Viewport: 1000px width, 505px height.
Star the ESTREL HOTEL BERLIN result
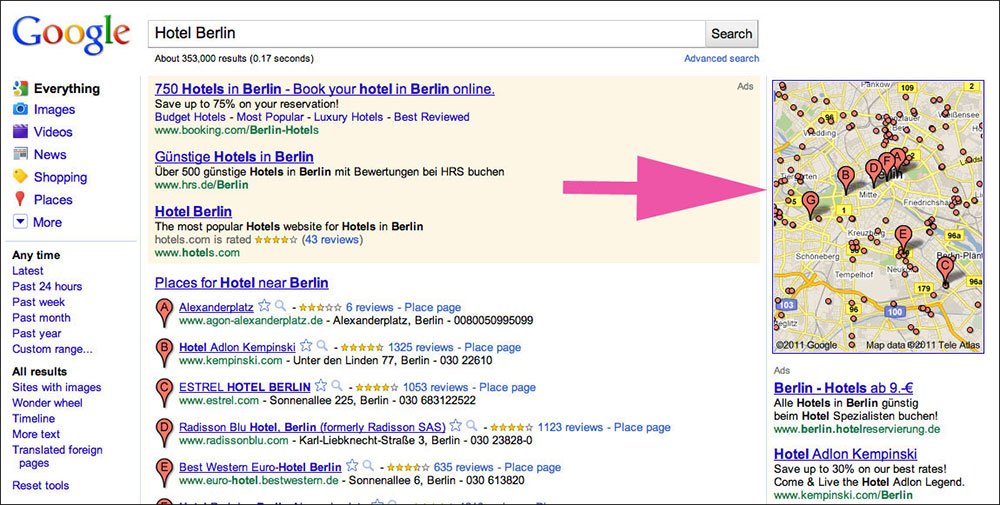[x=321, y=386]
